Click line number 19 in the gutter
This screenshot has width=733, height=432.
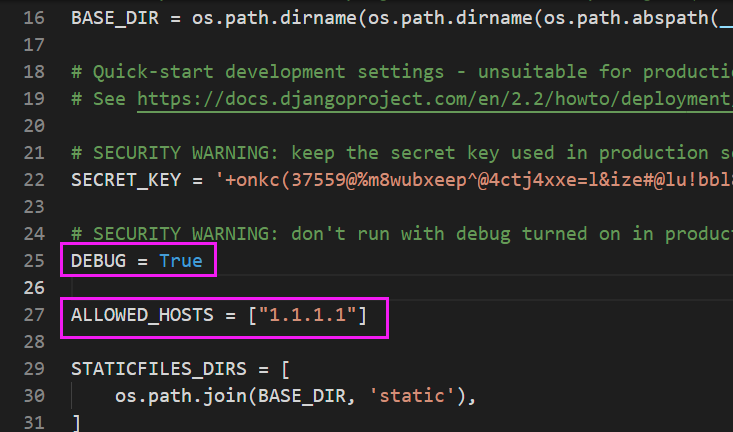[34, 99]
